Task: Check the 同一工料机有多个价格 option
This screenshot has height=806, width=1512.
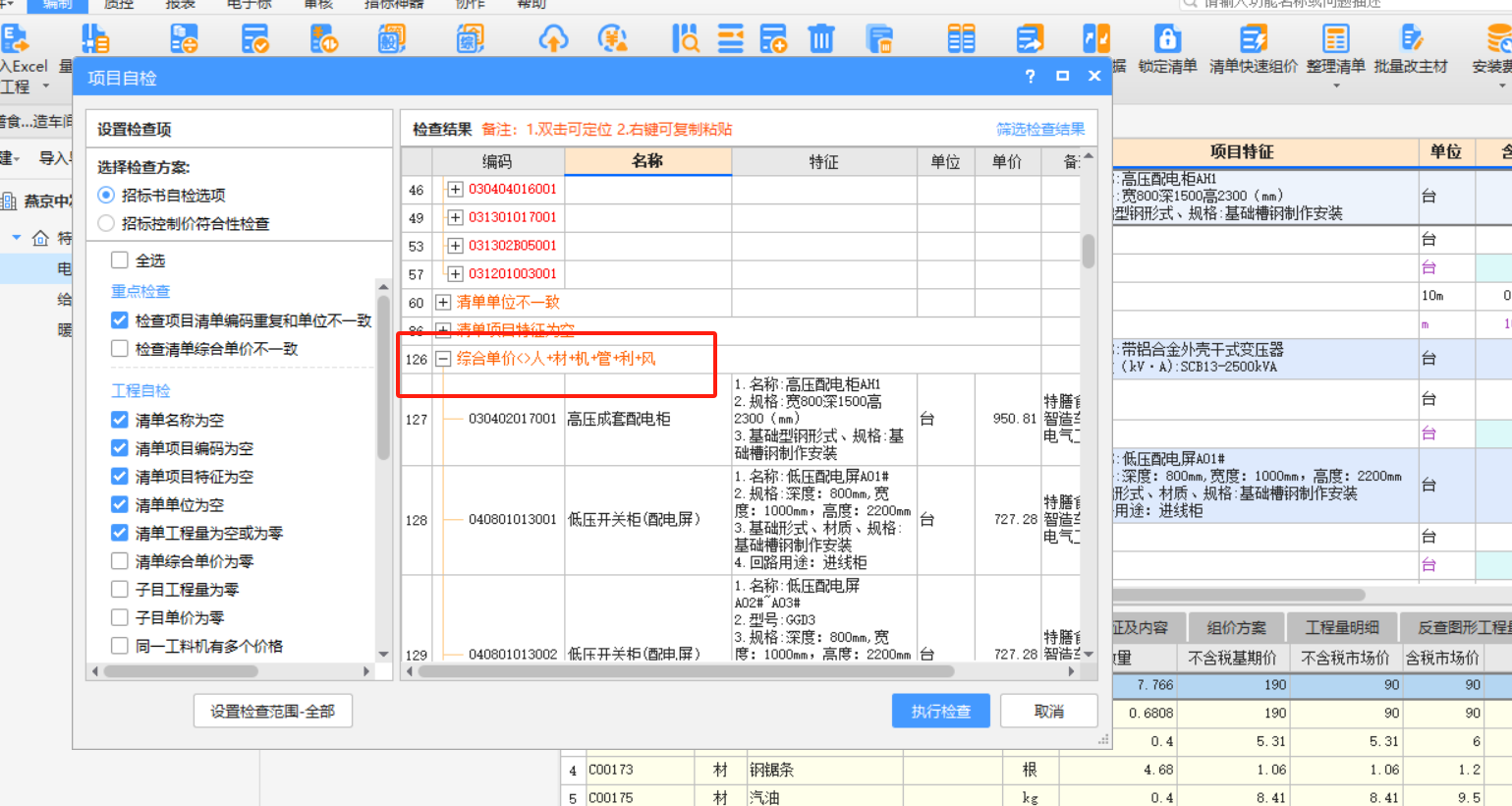Action: tap(120, 646)
